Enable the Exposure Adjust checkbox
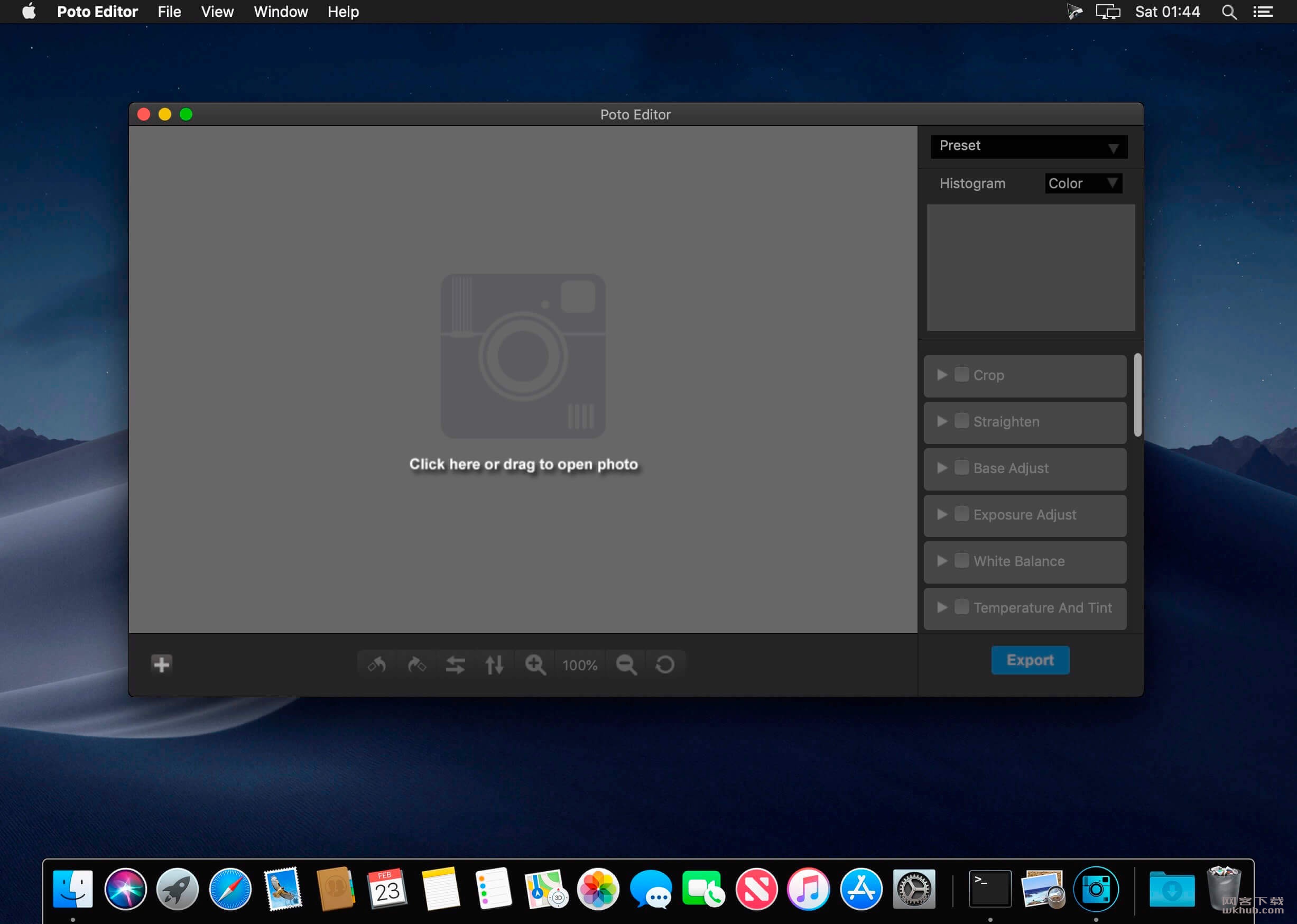 (961, 514)
